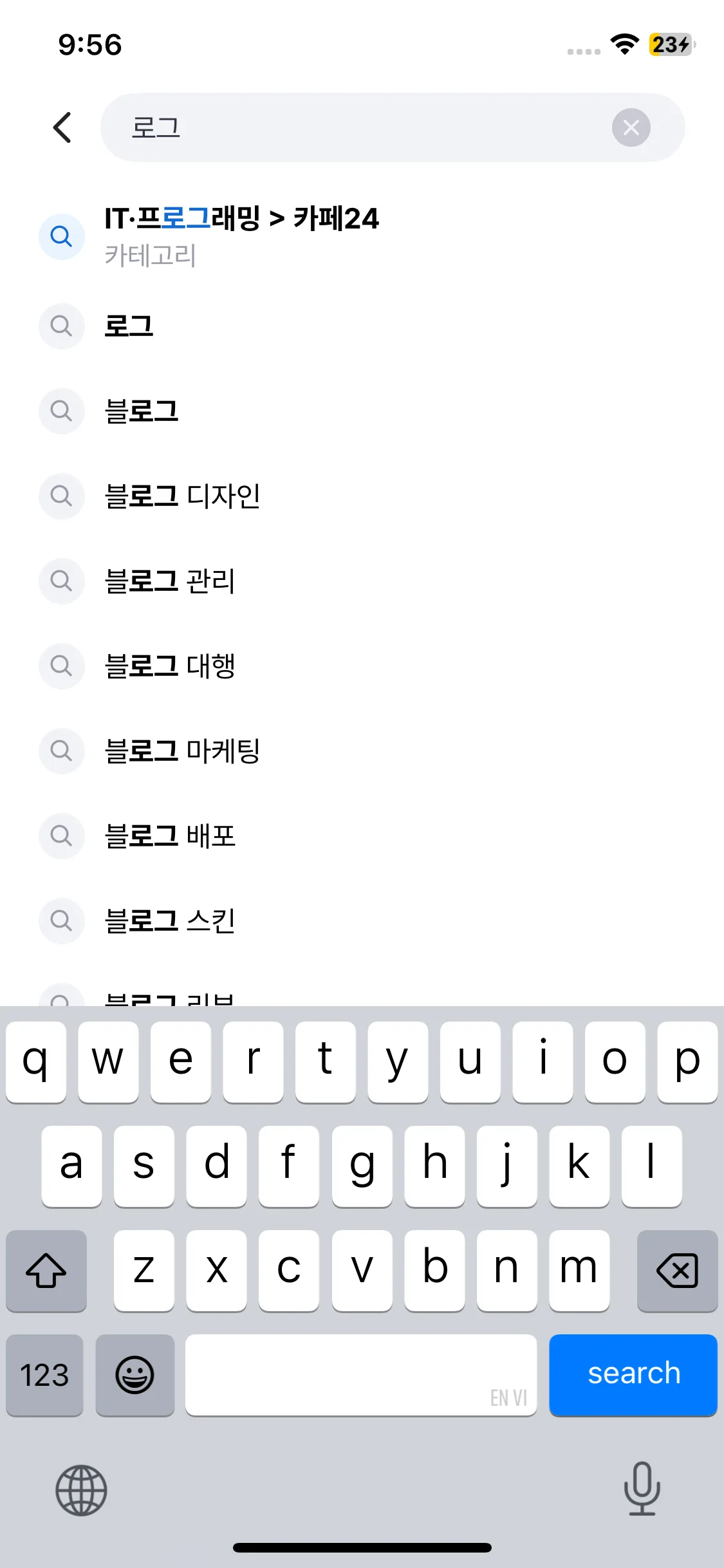Screen dimensions: 724x1568
Task: Open the emoji keyboard
Action: coord(135,1375)
